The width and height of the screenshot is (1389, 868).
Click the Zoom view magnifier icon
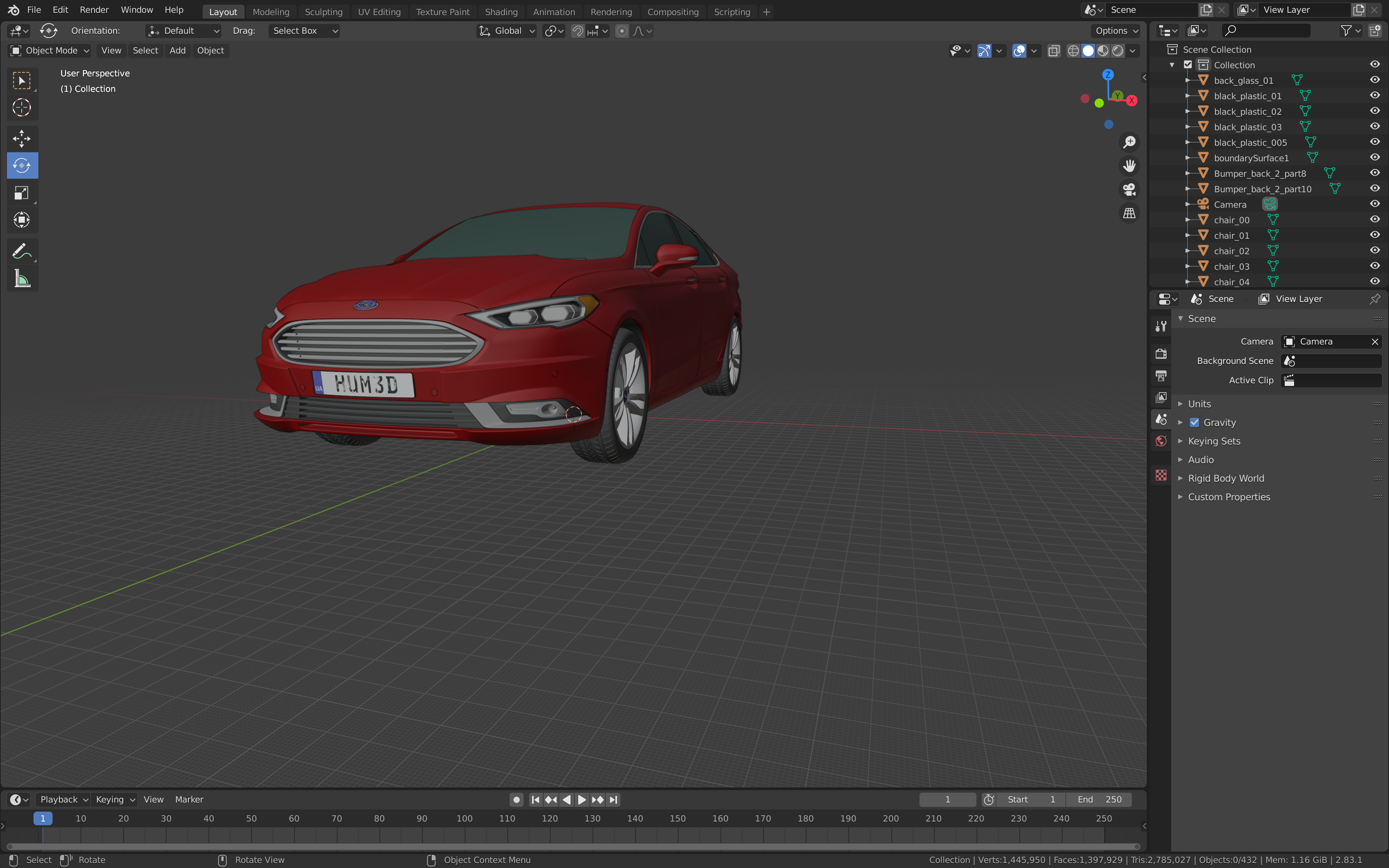click(1129, 142)
